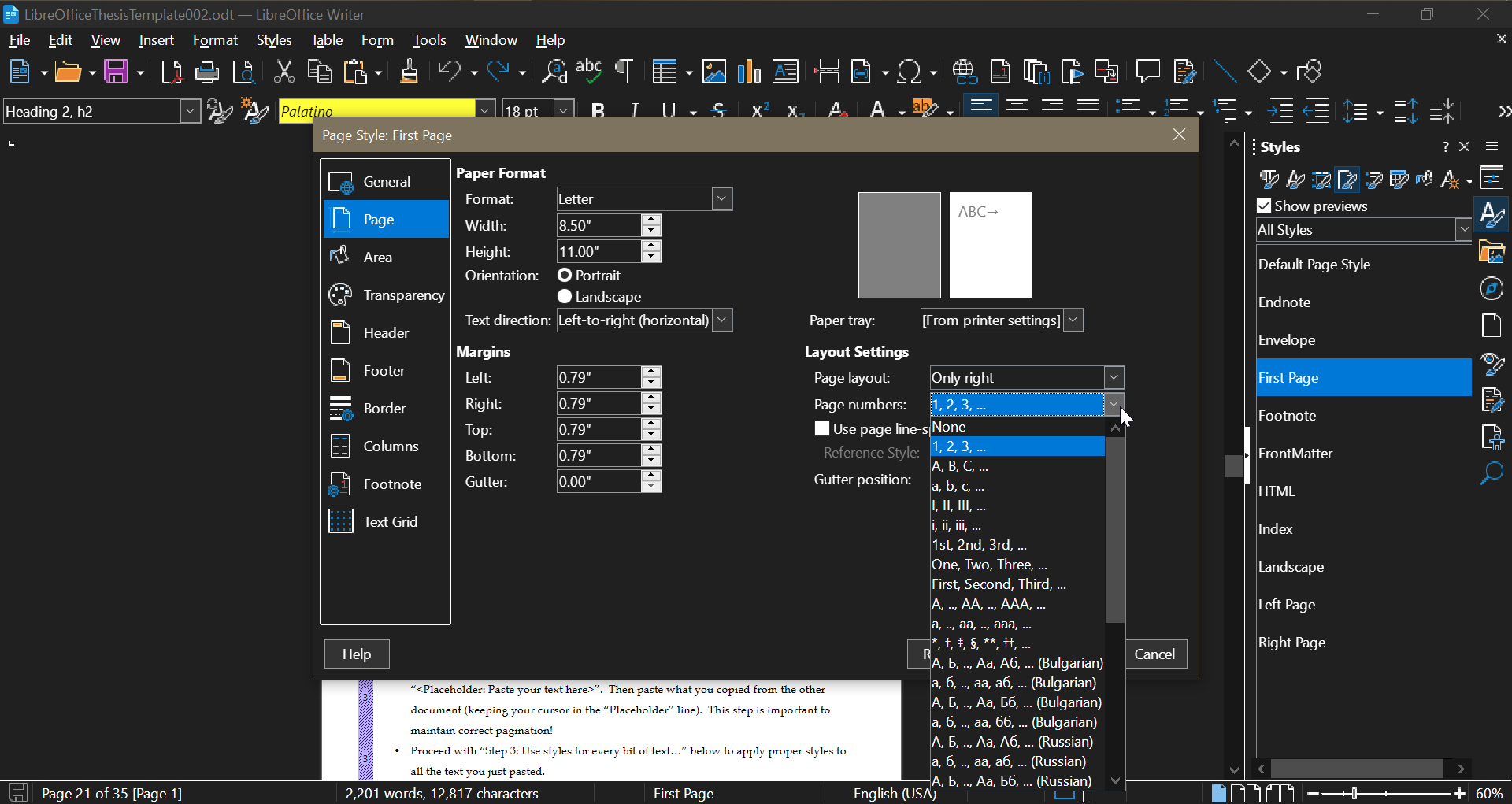
Task: Click Insert Comment icon
Action: point(1147,72)
